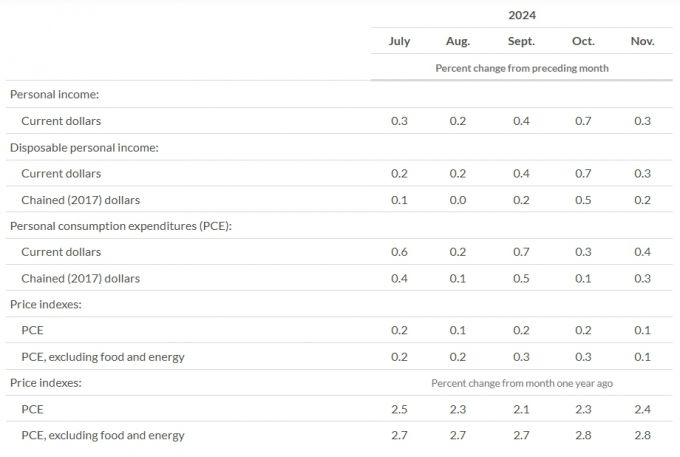Click the 'Personal income:' row heading

[53, 94]
